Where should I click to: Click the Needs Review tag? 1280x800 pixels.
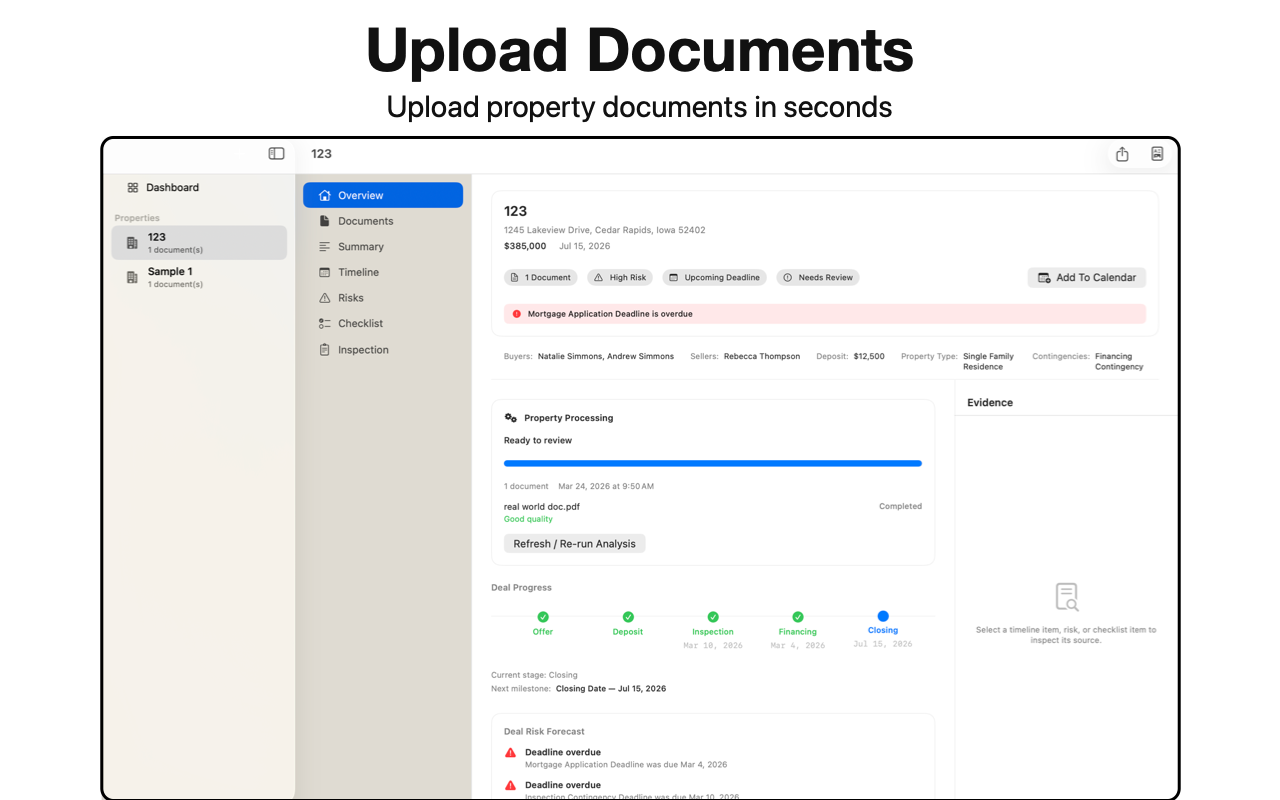pos(818,277)
